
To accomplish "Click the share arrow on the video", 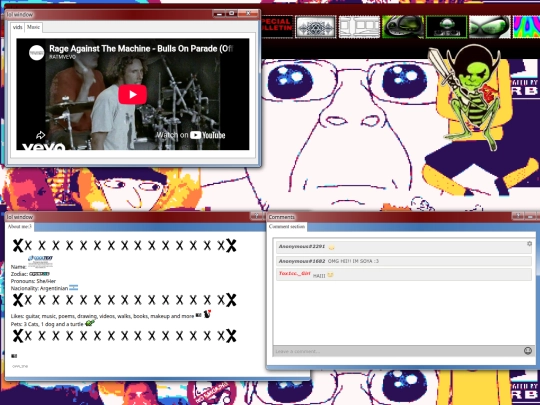I will pyautogui.click(x=40, y=135).
